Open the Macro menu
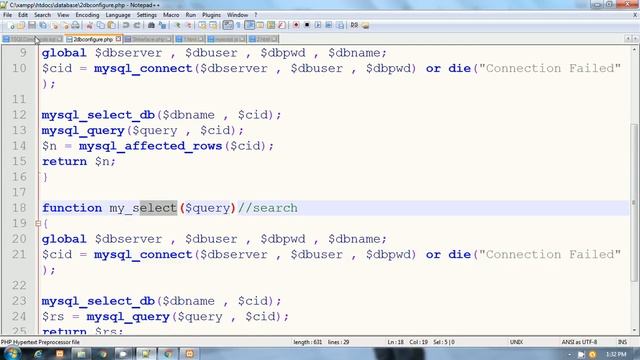 pyautogui.click(x=171, y=15)
